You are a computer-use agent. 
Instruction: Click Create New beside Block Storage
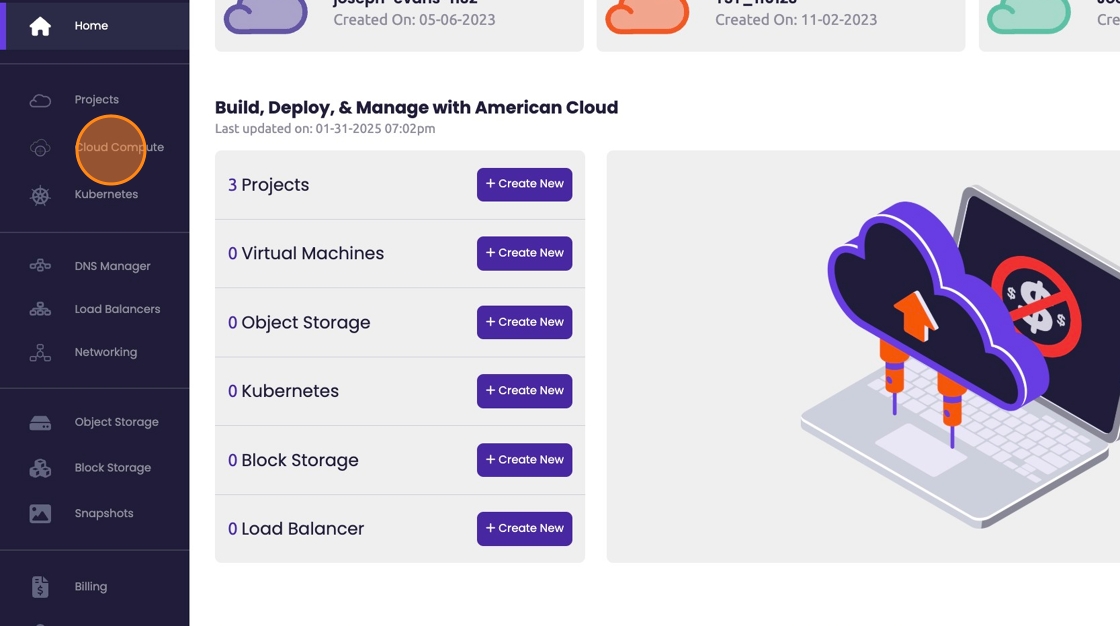(524, 460)
